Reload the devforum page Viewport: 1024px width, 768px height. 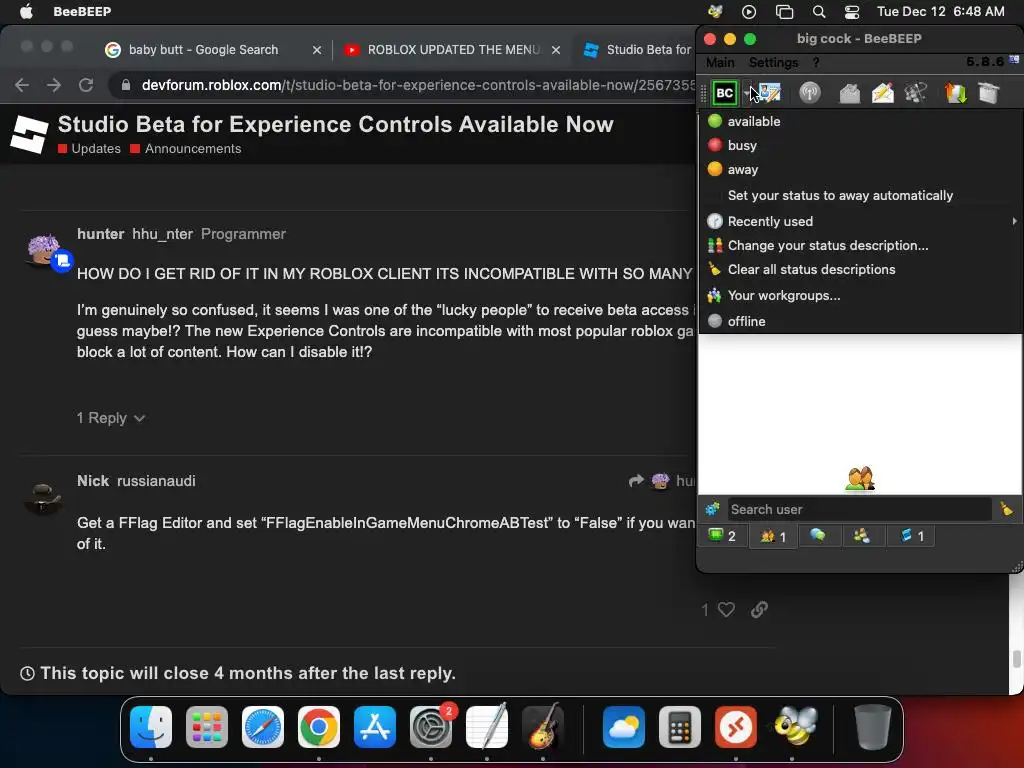click(86, 85)
